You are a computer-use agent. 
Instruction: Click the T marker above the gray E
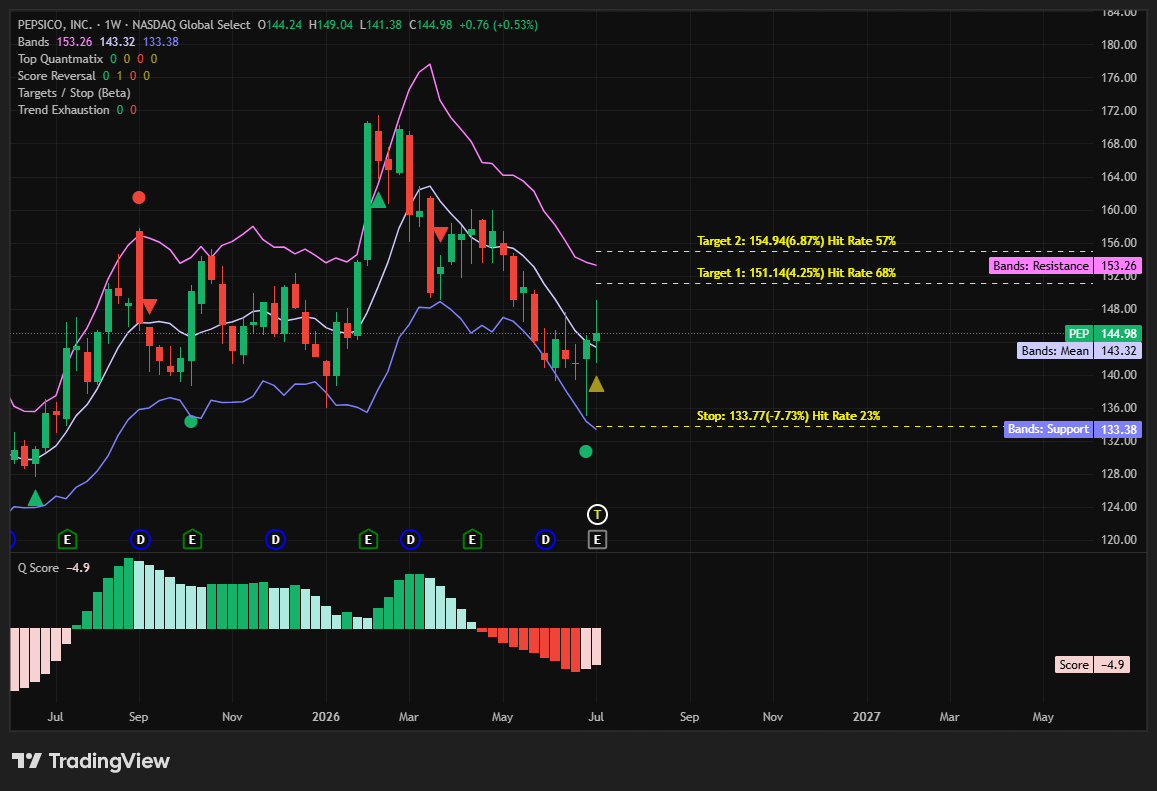click(597, 514)
